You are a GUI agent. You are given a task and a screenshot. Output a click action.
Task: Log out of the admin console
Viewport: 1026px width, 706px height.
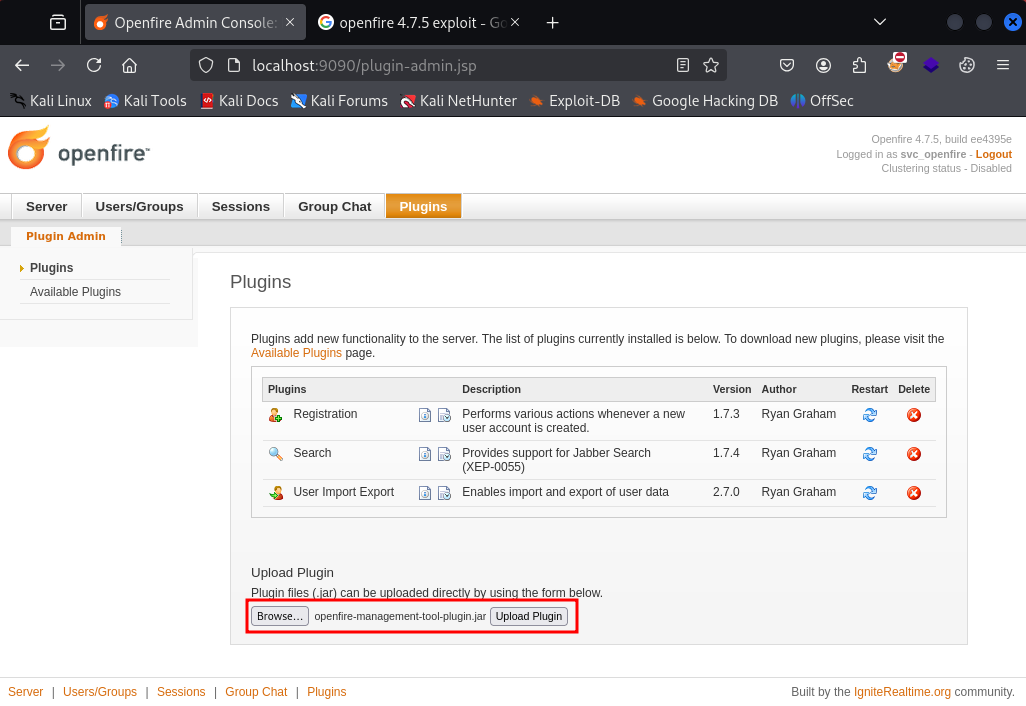[x=993, y=154]
